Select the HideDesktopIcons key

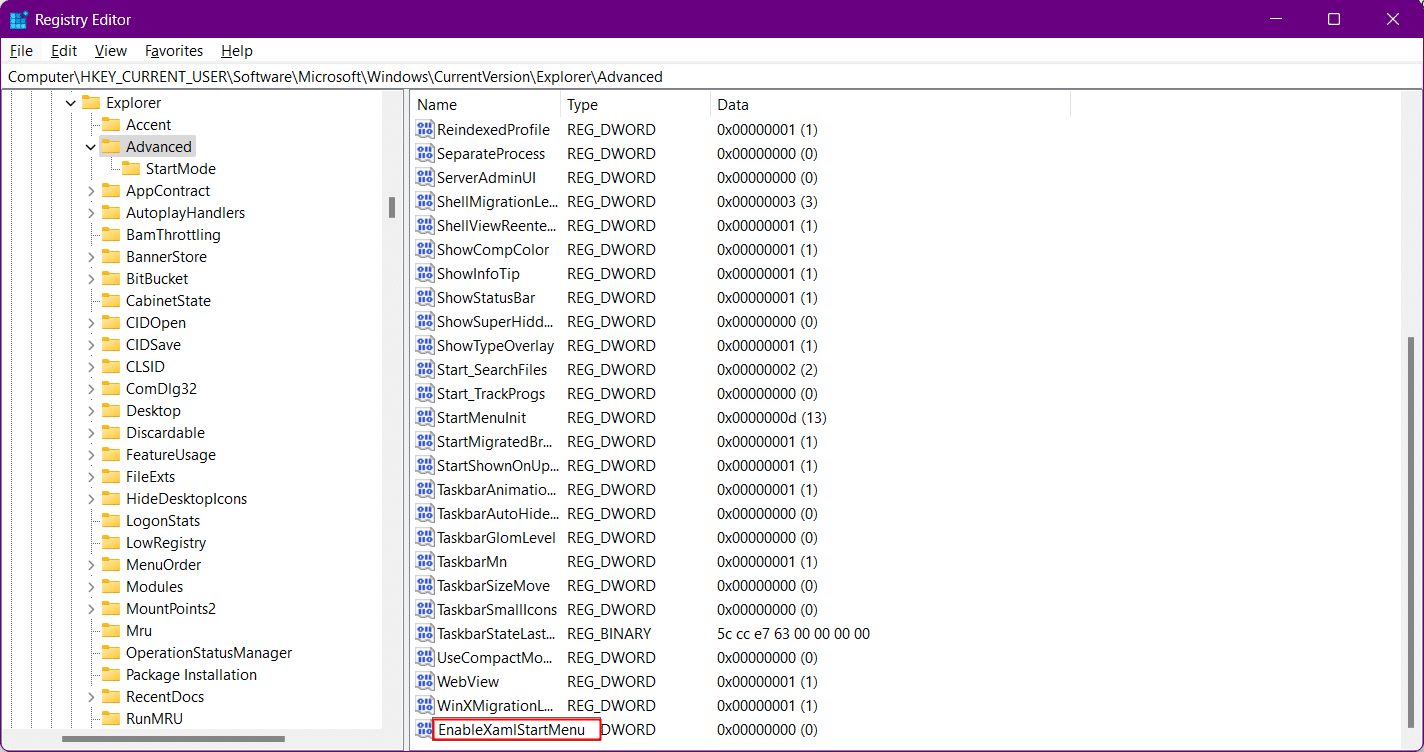(186, 499)
